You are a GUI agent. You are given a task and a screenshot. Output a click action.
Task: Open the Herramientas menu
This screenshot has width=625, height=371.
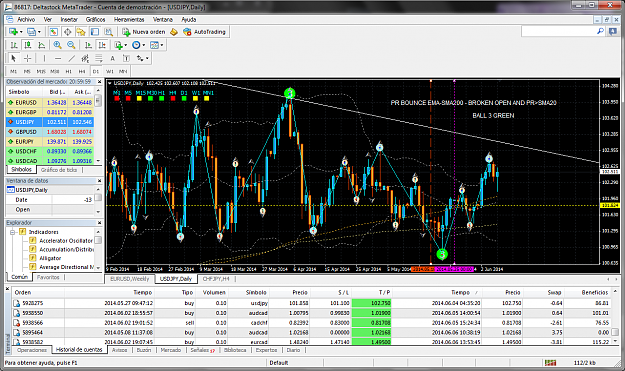(129, 20)
